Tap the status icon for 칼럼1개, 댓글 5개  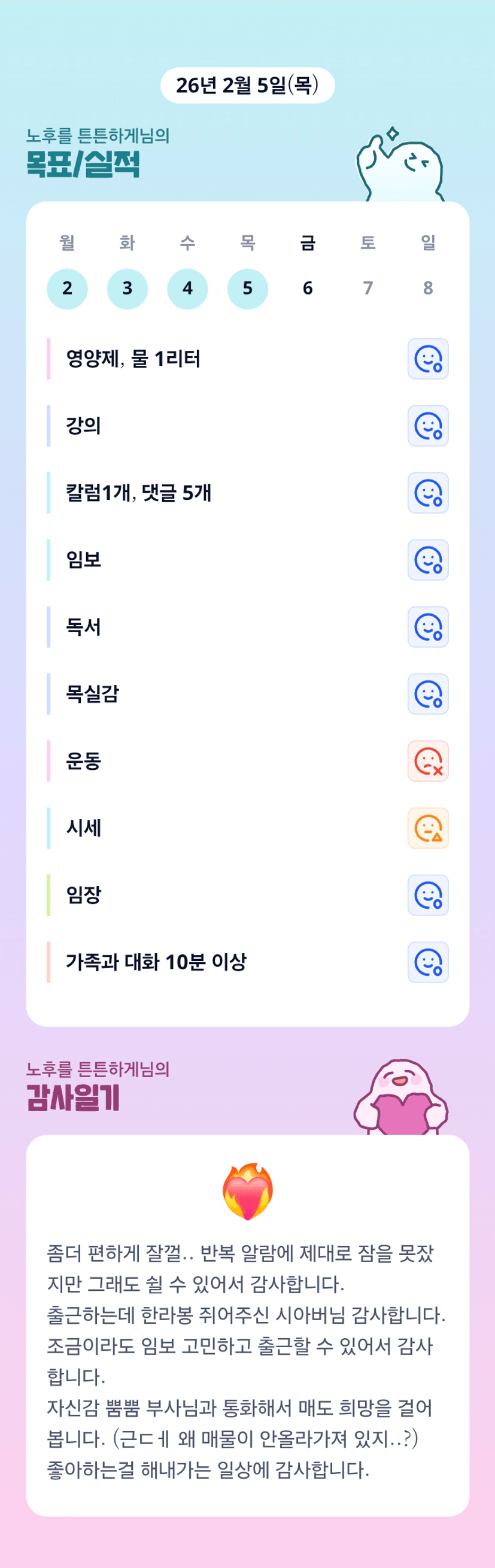click(x=427, y=493)
